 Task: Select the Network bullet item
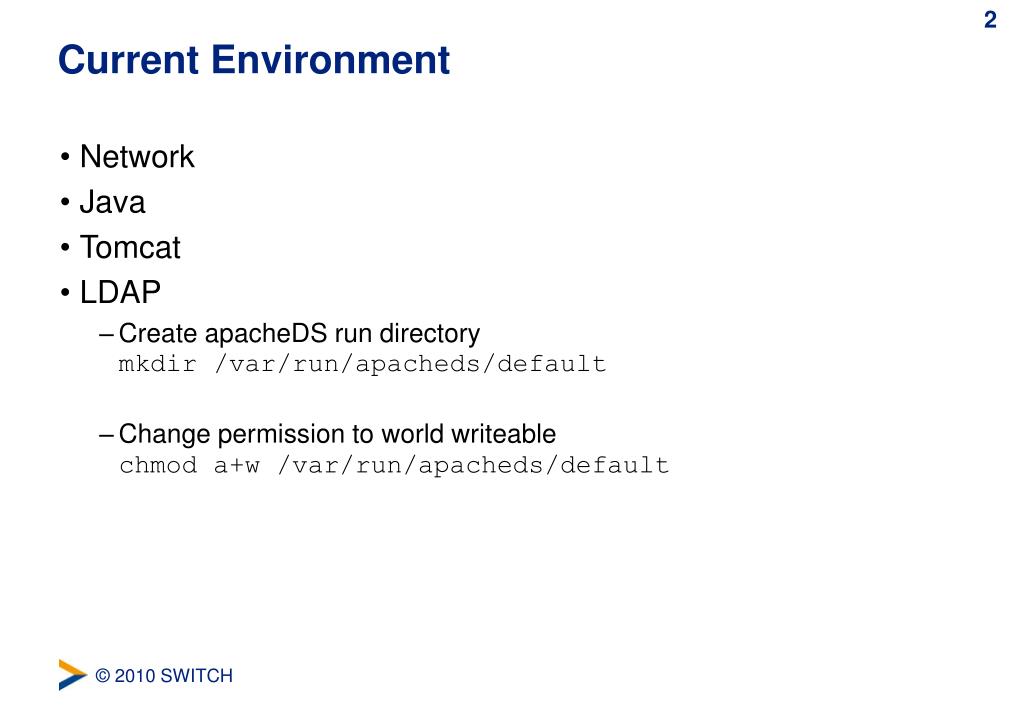(137, 157)
